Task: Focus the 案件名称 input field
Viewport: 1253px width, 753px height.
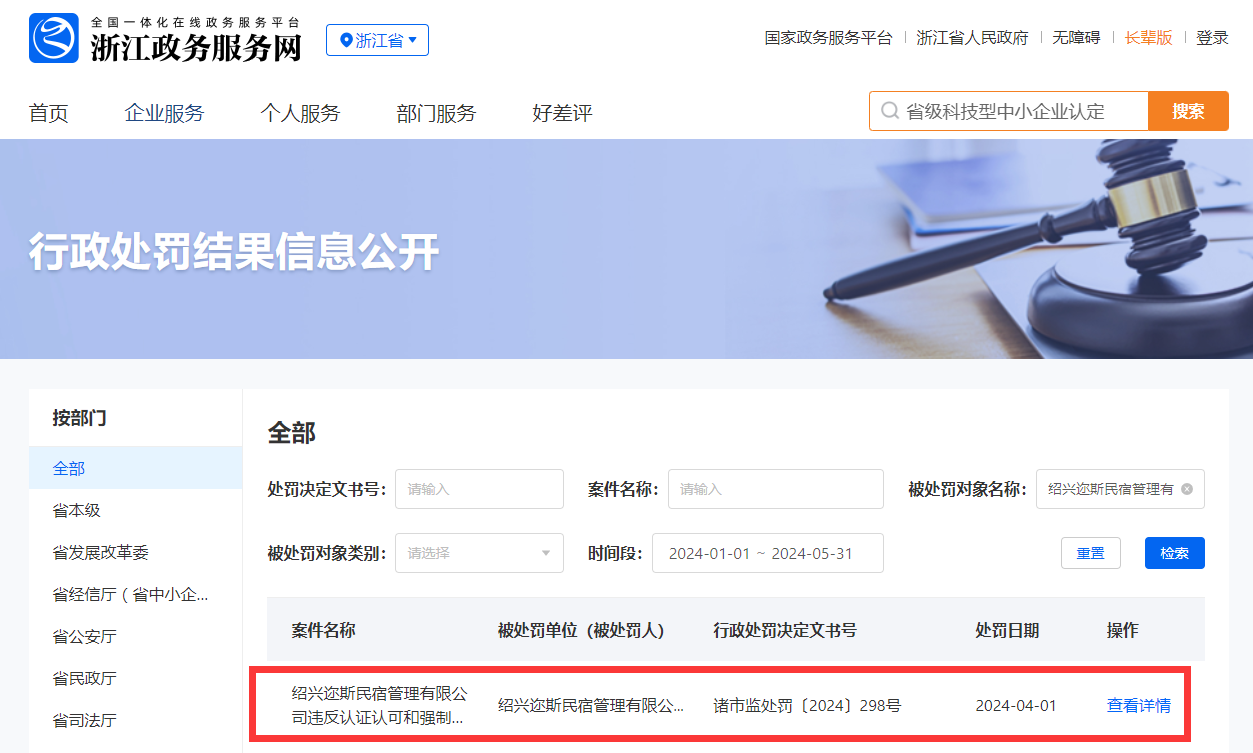Action: click(775, 489)
